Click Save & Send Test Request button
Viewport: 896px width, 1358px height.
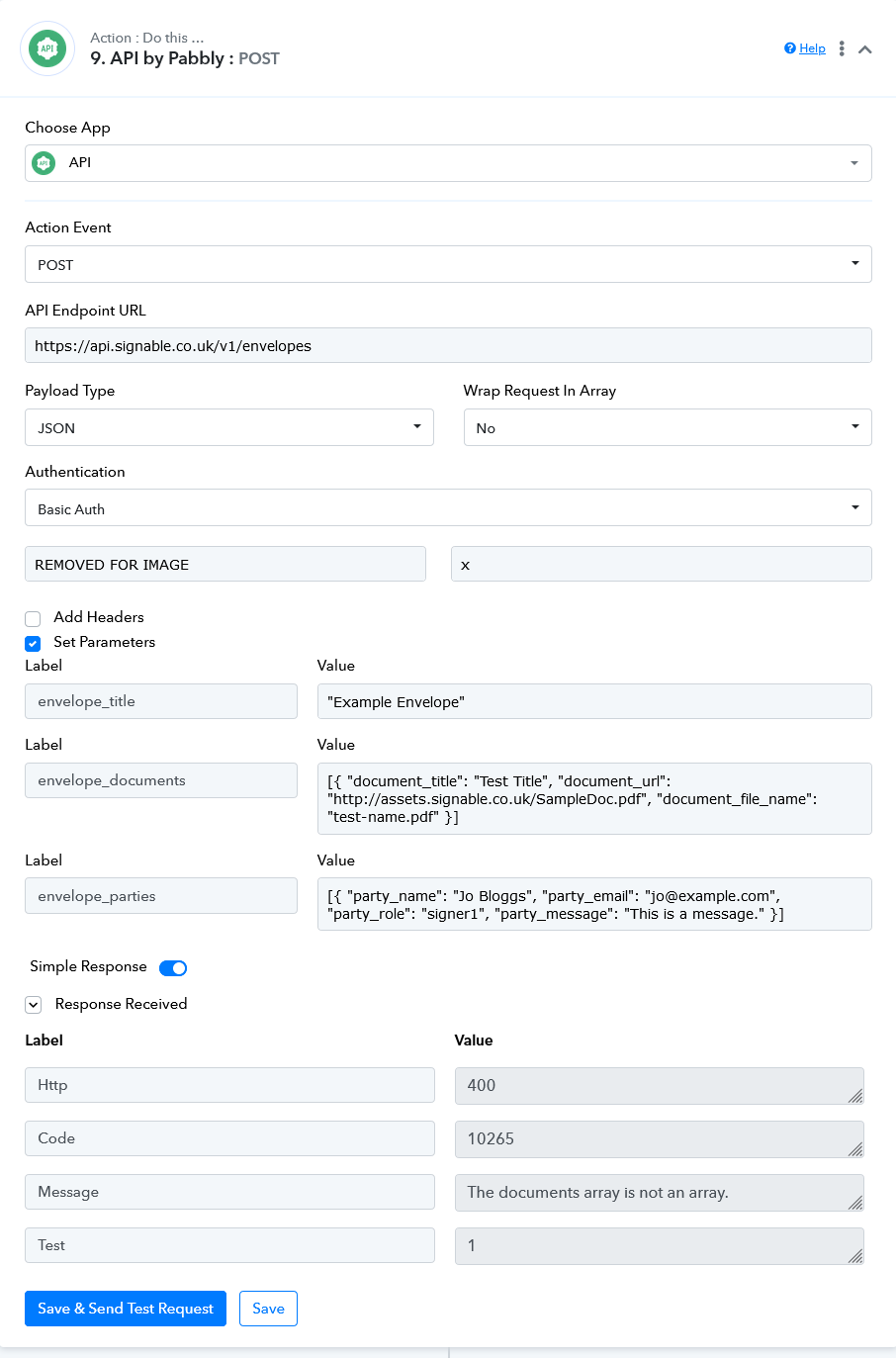(x=126, y=1309)
